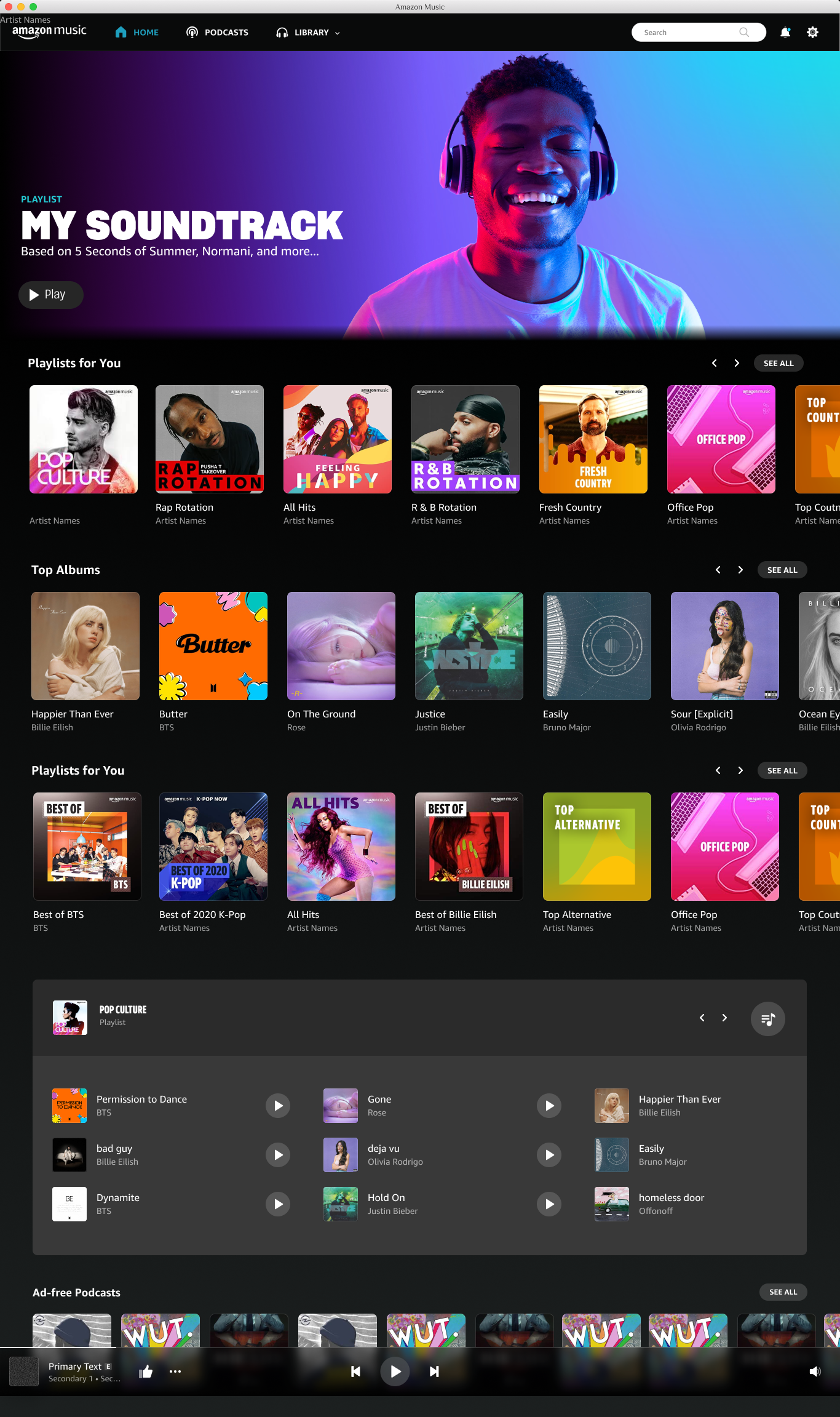
Task: Open Best of 2020 K-Pop cover
Action: (x=213, y=847)
